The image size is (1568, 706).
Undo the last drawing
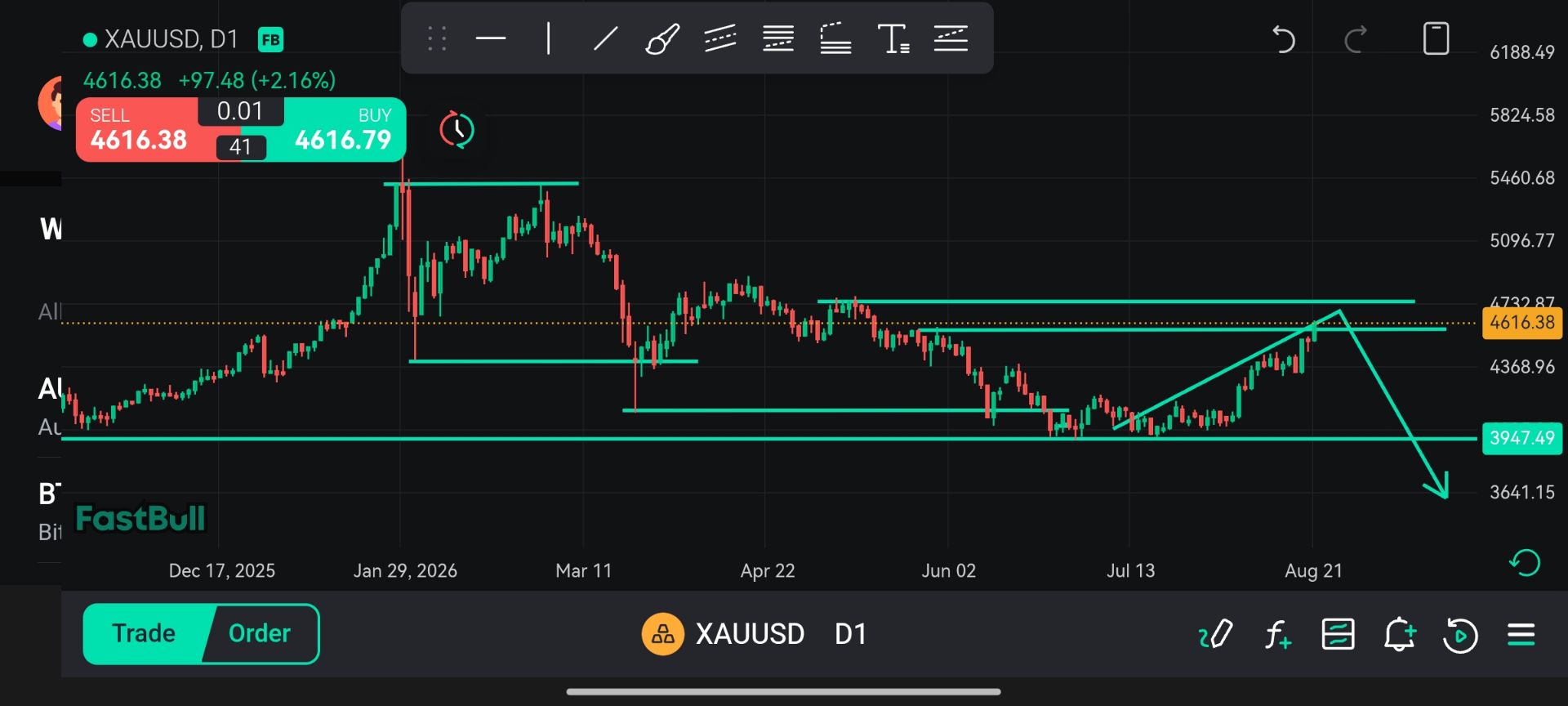point(1284,38)
